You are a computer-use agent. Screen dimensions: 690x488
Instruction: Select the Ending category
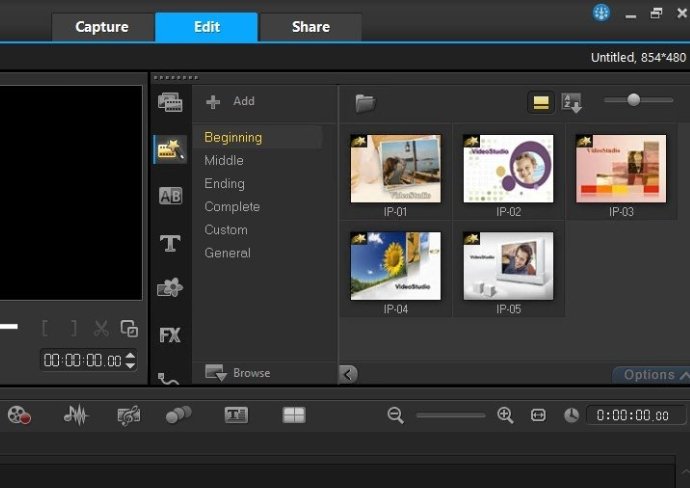224,183
